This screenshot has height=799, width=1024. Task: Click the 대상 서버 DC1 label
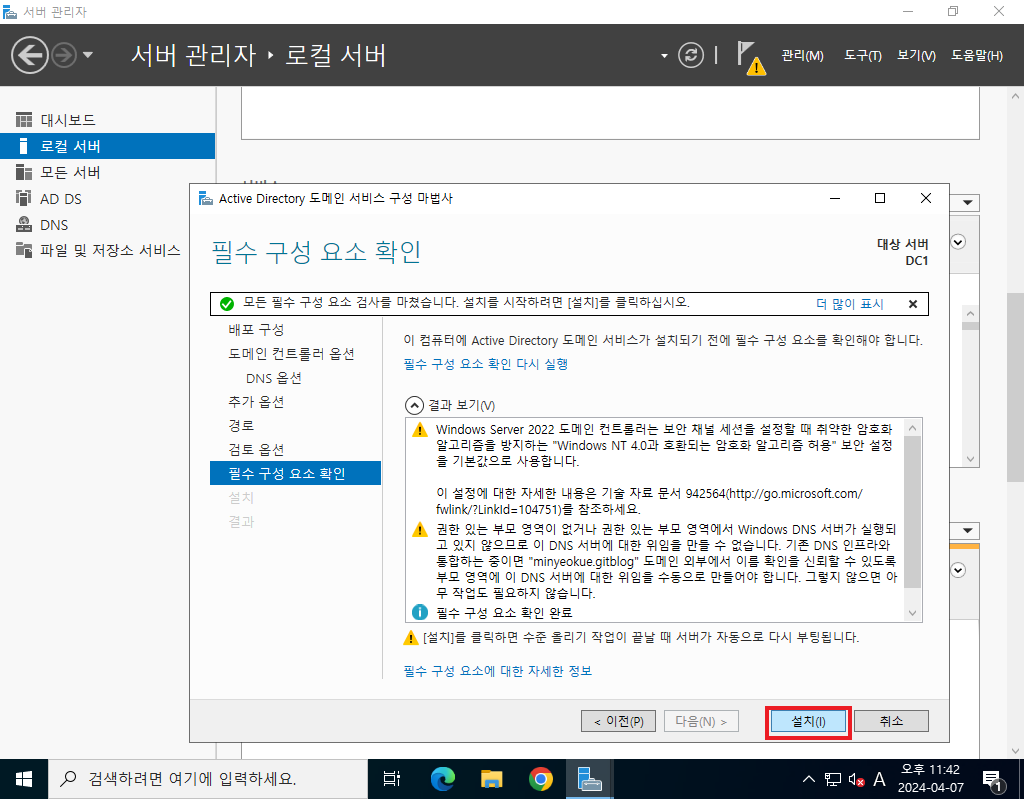pyautogui.click(x=903, y=252)
